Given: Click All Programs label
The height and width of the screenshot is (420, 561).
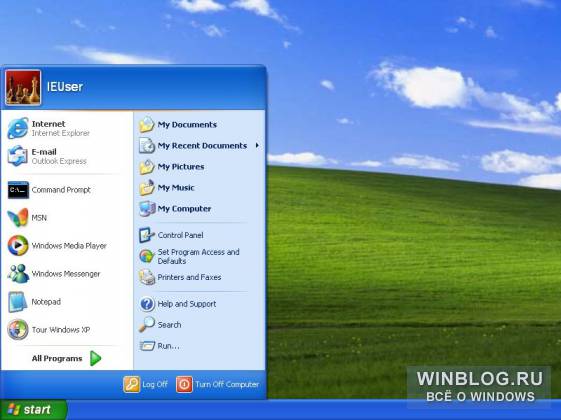Looking at the screenshot, I should tap(57, 358).
